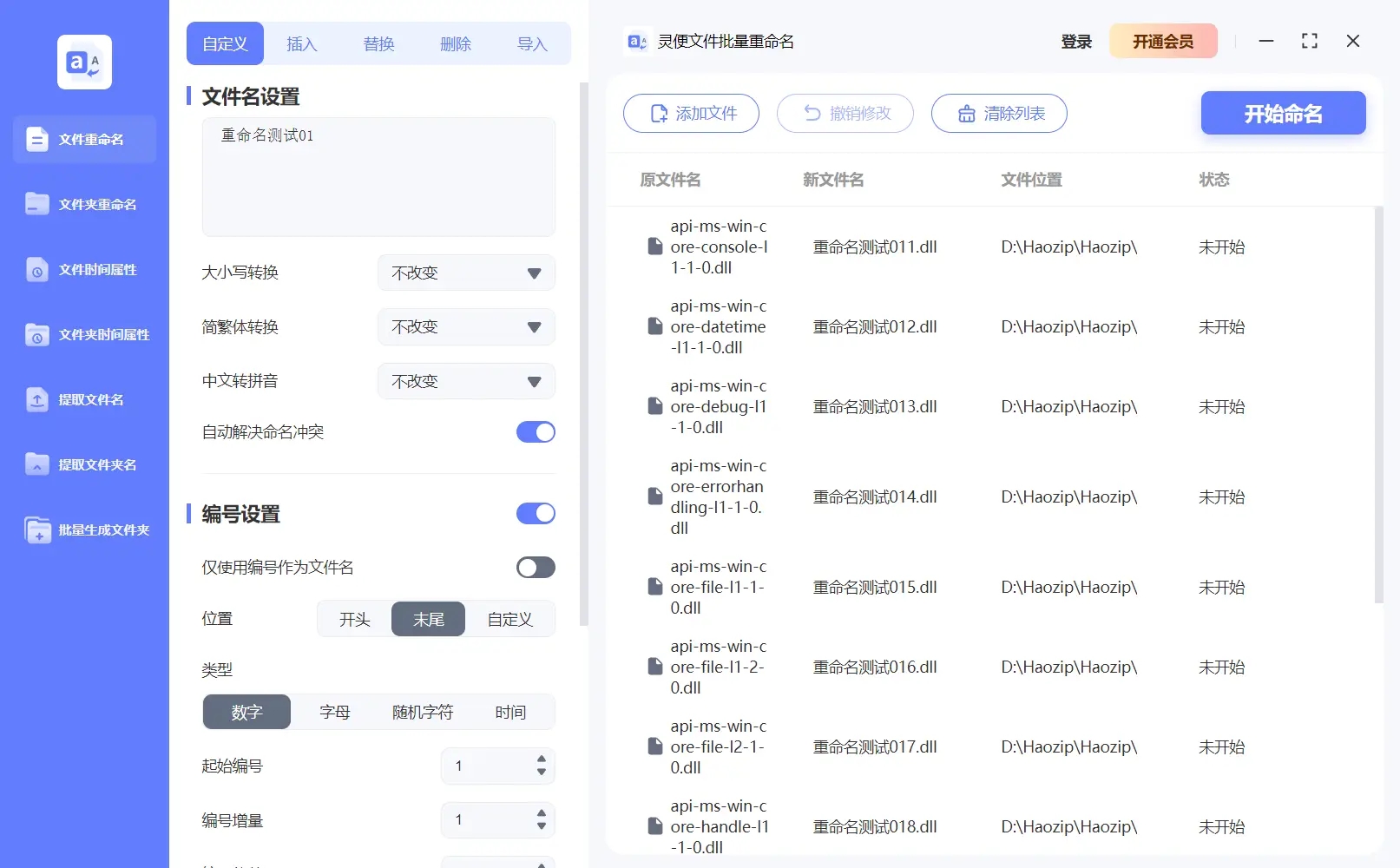Turn off 编号设置 switch

click(536, 513)
